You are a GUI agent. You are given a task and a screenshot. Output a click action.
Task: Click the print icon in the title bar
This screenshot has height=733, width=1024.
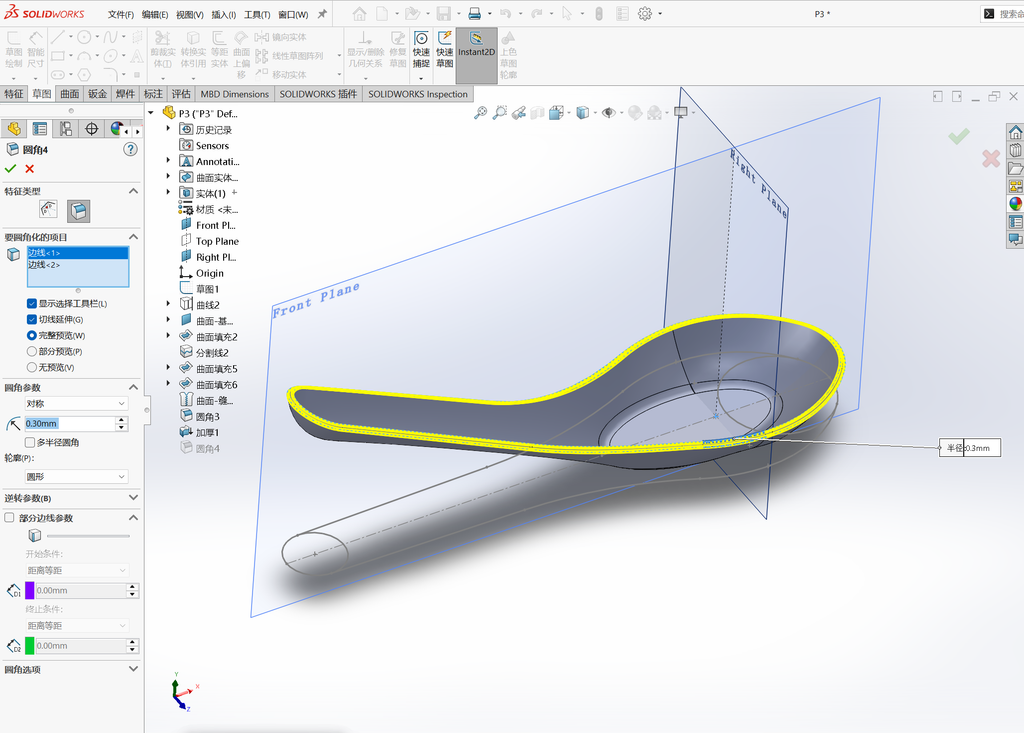(x=475, y=14)
